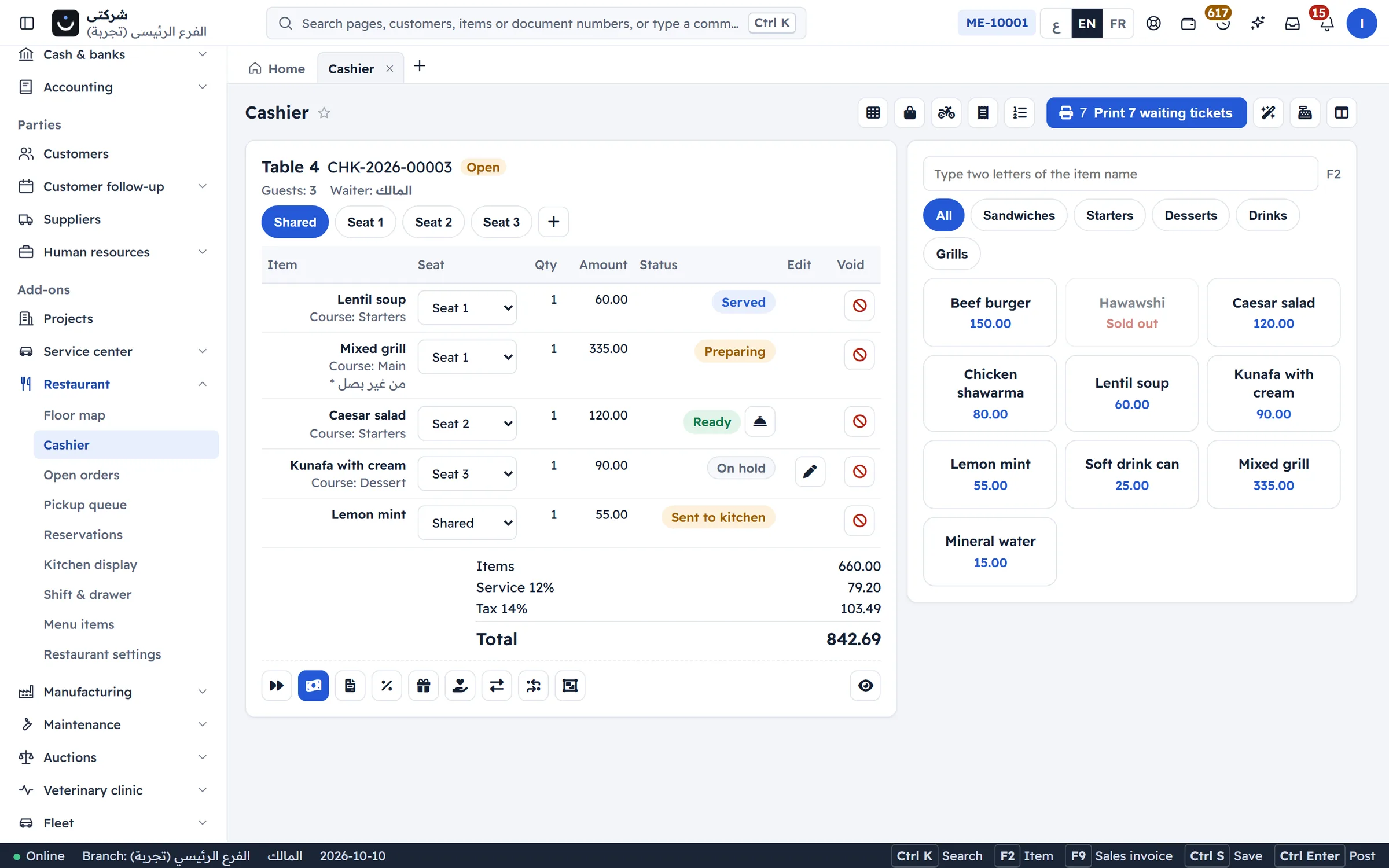Print 7 waiting tickets
Image resolution: width=1389 pixels, height=868 pixels.
pos(1146,113)
